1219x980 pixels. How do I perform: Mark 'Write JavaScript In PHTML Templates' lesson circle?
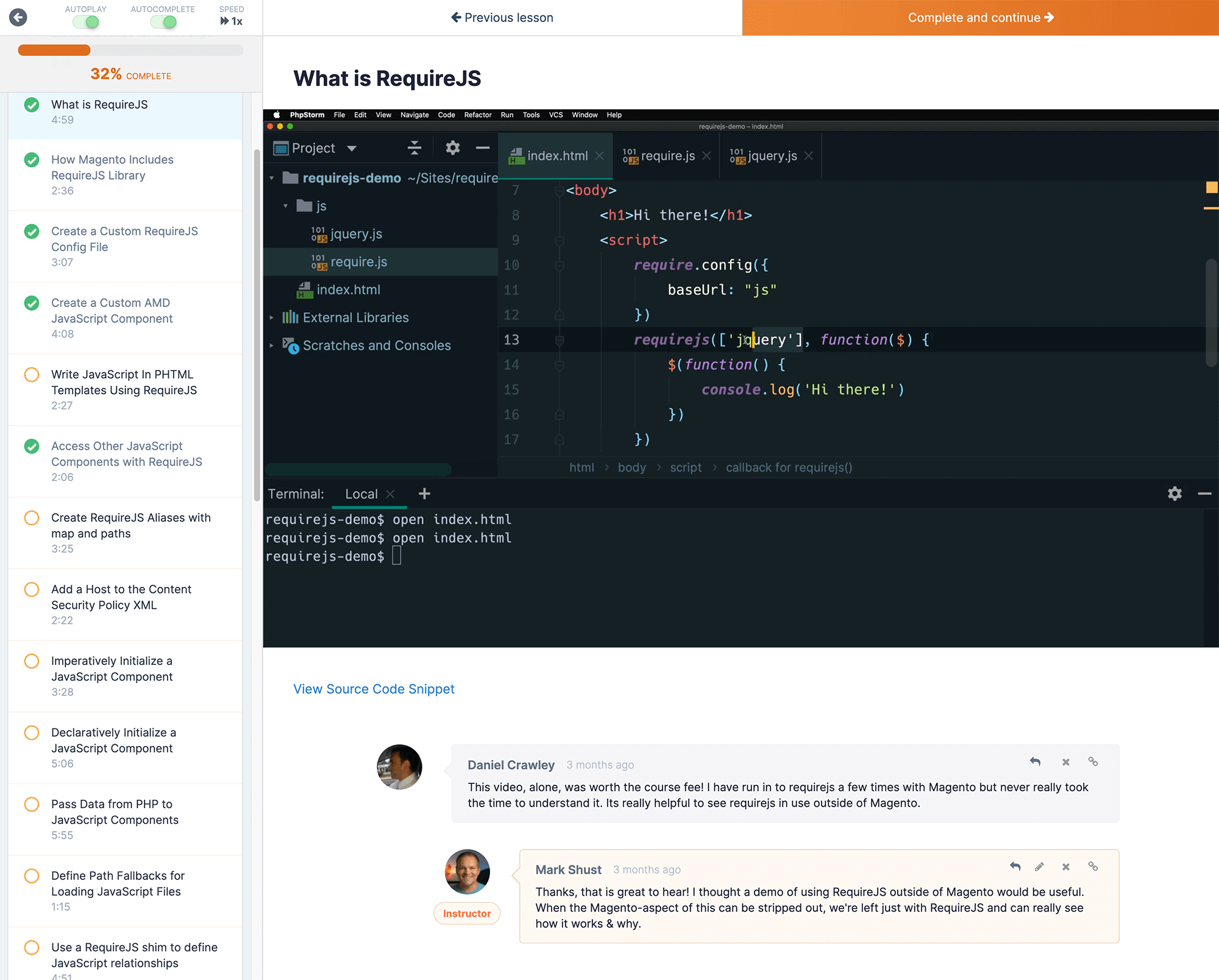[32, 375]
